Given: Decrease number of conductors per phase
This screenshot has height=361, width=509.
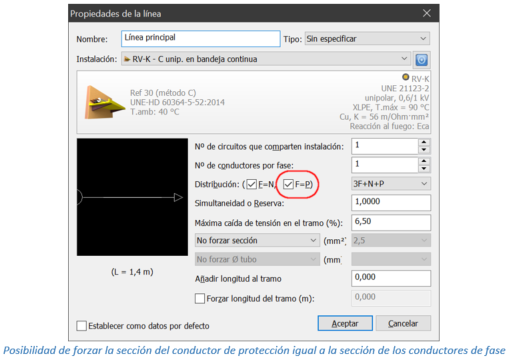Looking at the screenshot, I should [x=424, y=169].
